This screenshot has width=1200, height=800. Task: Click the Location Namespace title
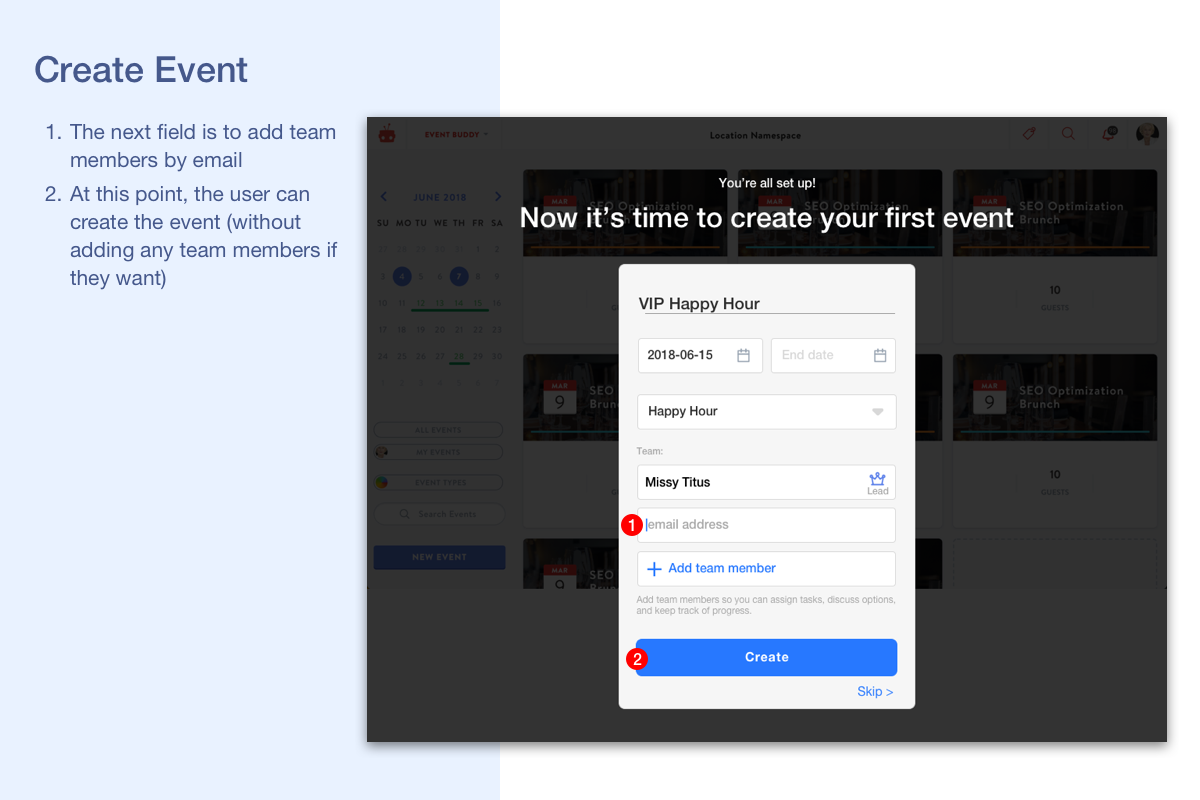pos(755,135)
